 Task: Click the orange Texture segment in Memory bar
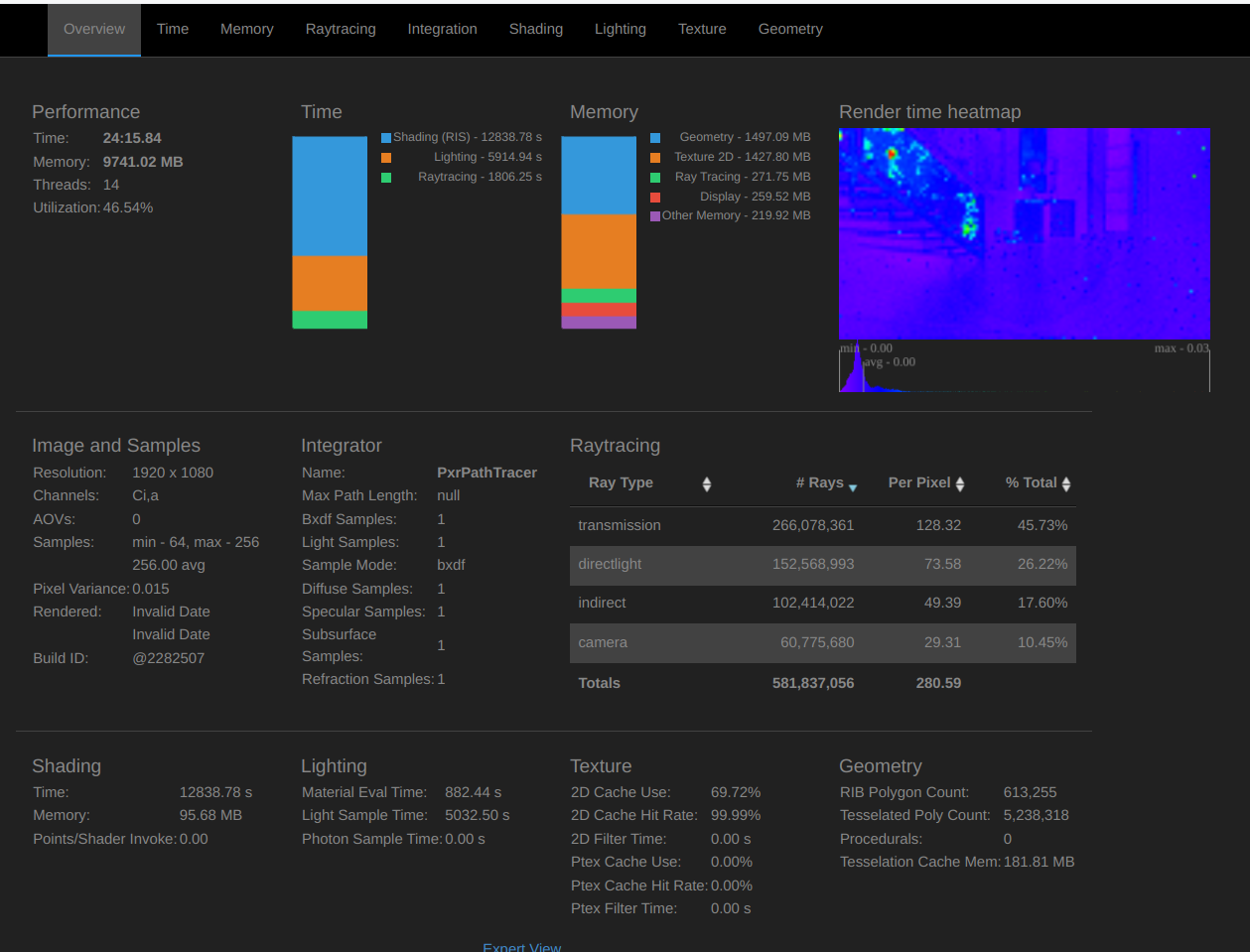tap(599, 252)
